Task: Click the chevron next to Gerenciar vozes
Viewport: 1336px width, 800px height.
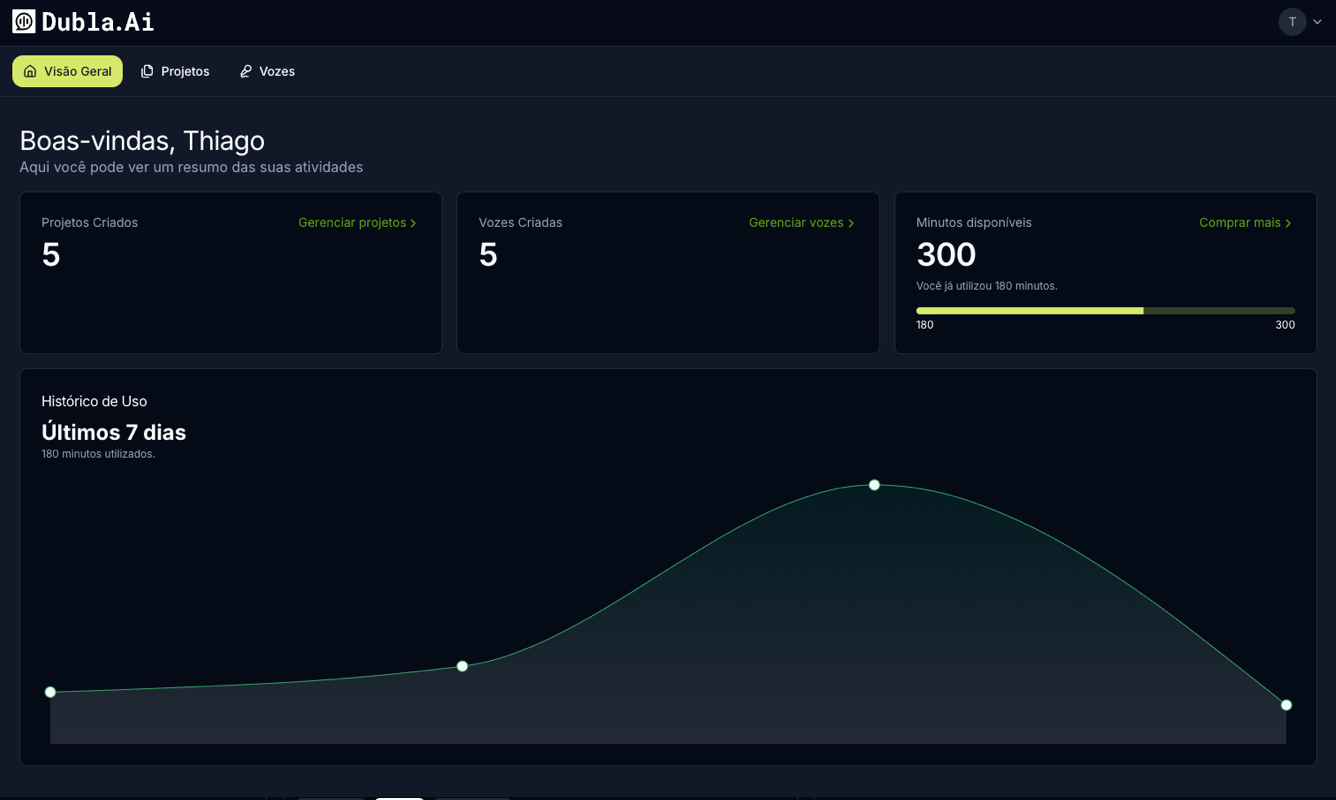Action: pyautogui.click(x=851, y=223)
